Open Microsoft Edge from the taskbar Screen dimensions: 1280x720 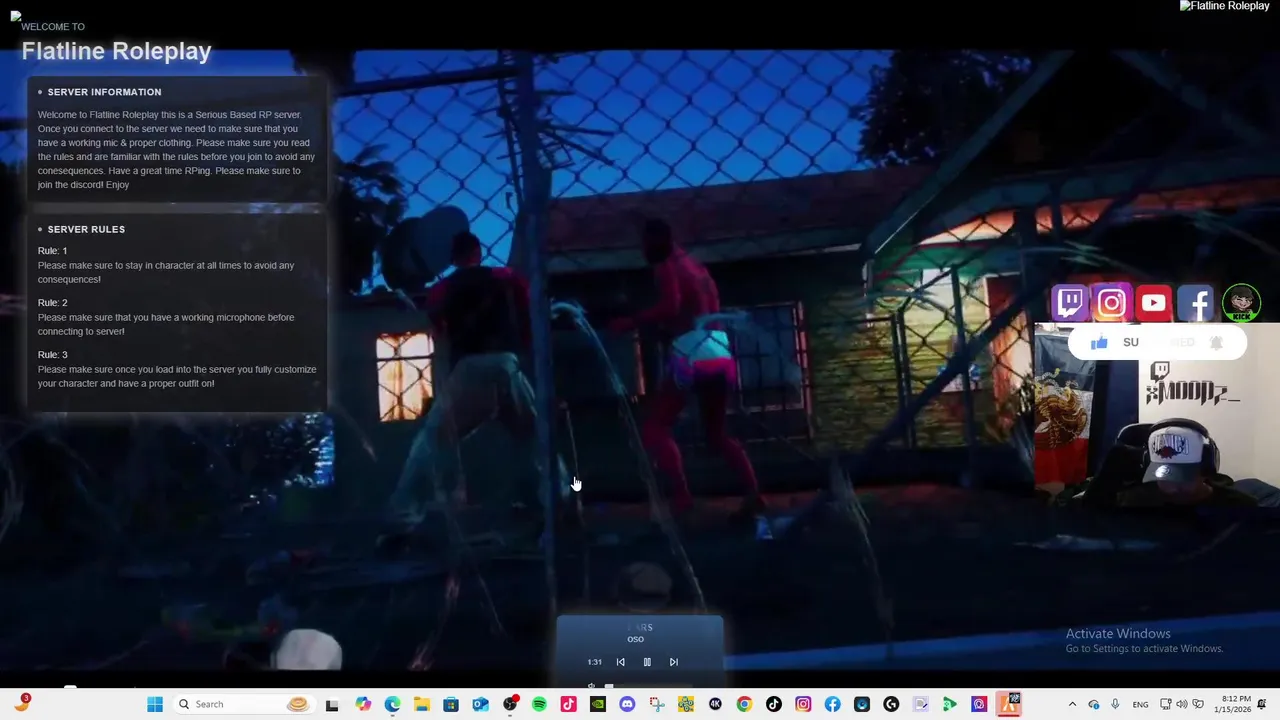[x=392, y=704]
